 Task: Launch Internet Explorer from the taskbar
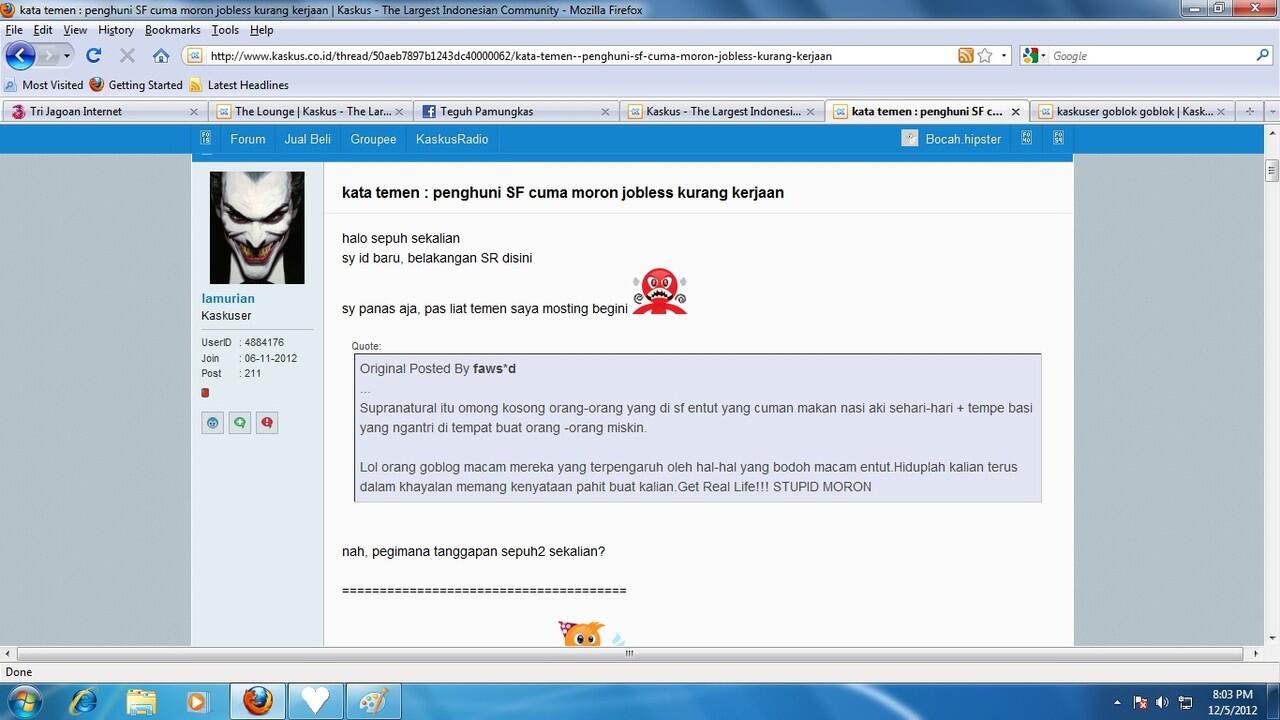click(85, 702)
